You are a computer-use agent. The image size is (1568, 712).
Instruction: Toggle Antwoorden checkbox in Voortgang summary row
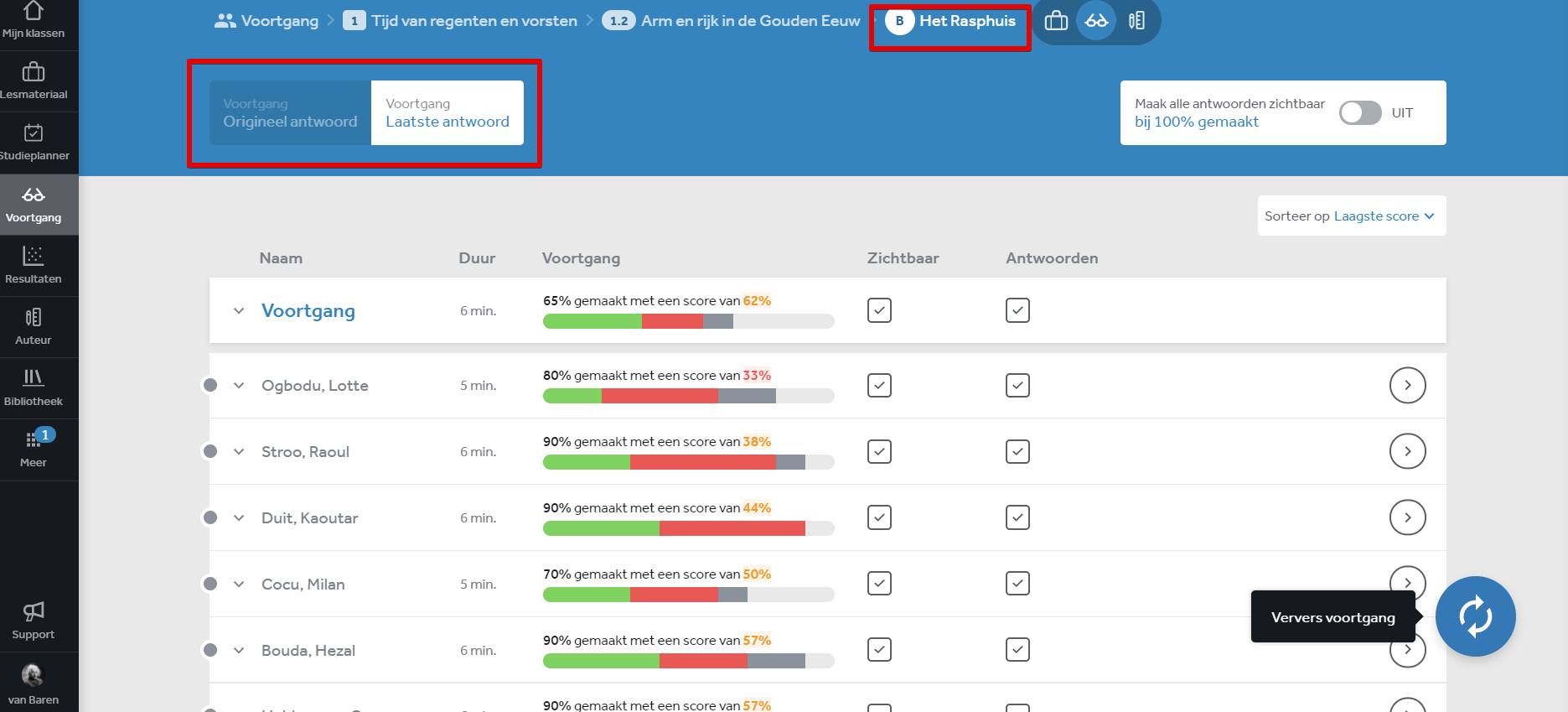pyautogui.click(x=1017, y=310)
